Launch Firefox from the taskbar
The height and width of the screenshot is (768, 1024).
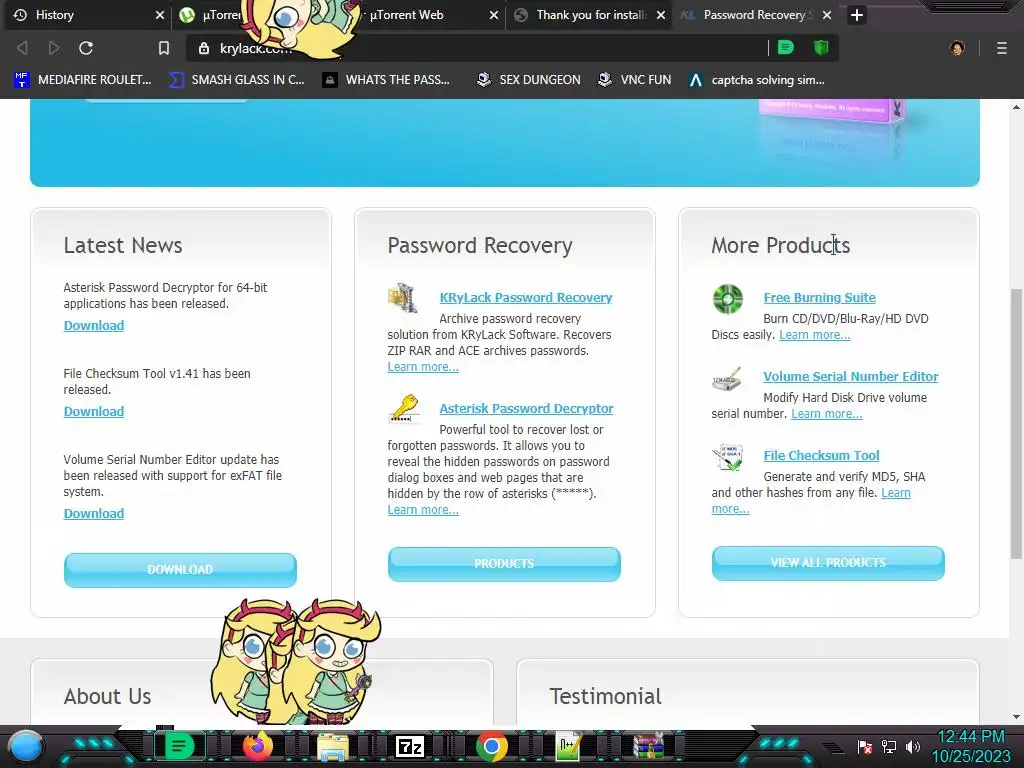pyautogui.click(x=257, y=746)
